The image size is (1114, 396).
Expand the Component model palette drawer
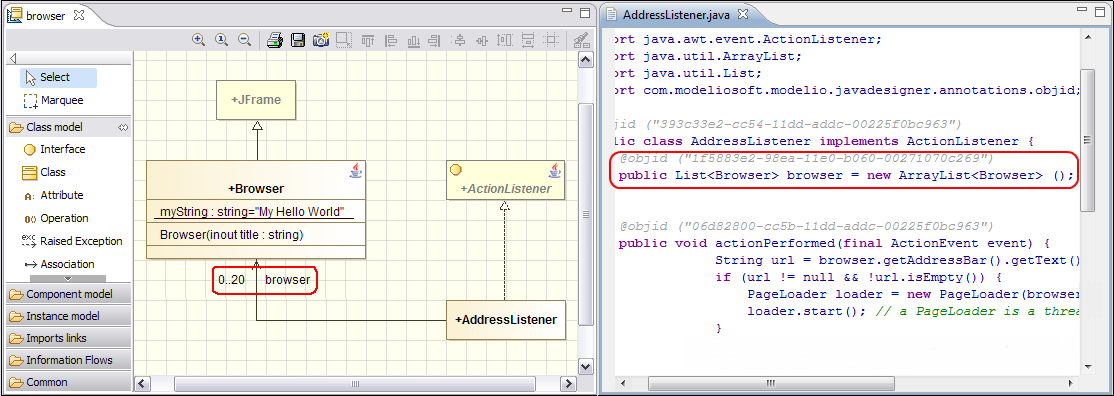(x=68, y=294)
